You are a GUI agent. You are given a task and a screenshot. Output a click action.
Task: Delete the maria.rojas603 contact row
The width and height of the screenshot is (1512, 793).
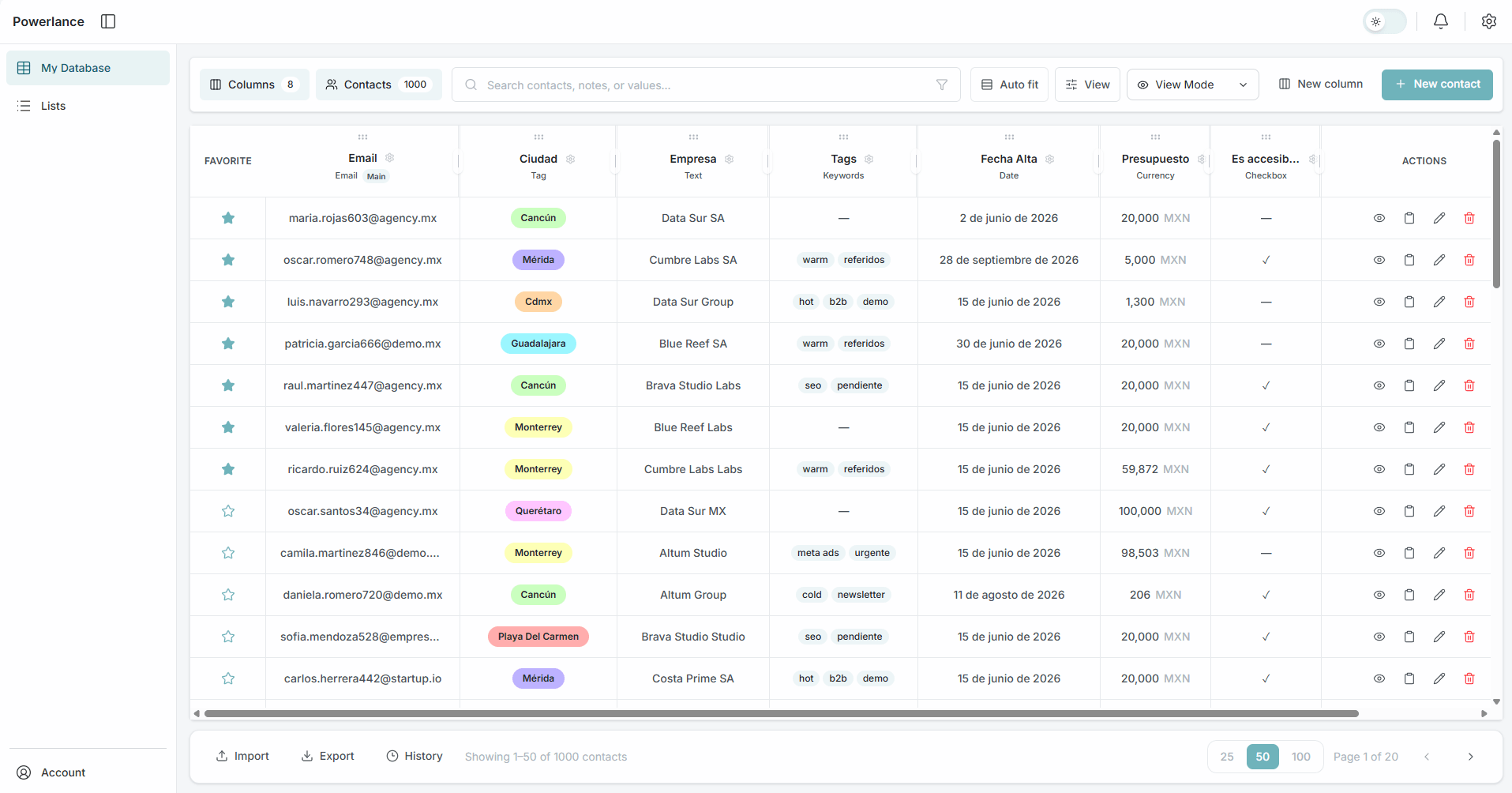(1469, 218)
